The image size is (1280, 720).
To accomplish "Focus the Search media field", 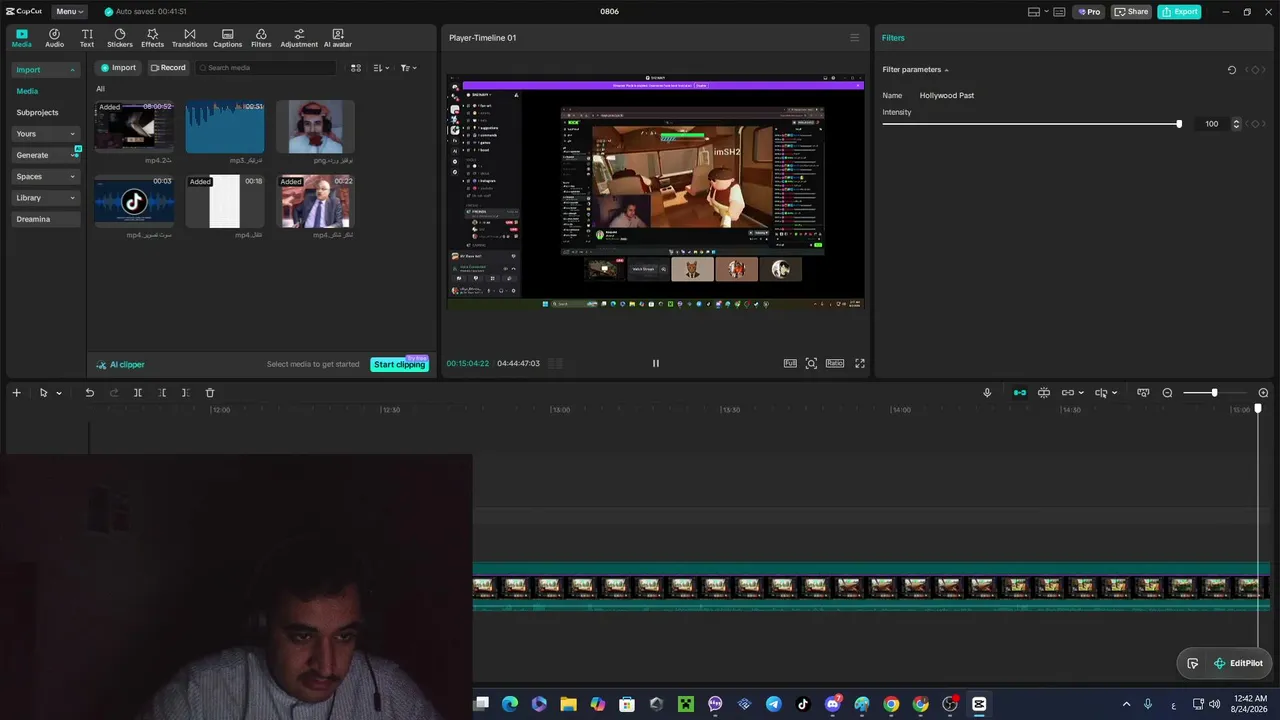I will (266, 68).
